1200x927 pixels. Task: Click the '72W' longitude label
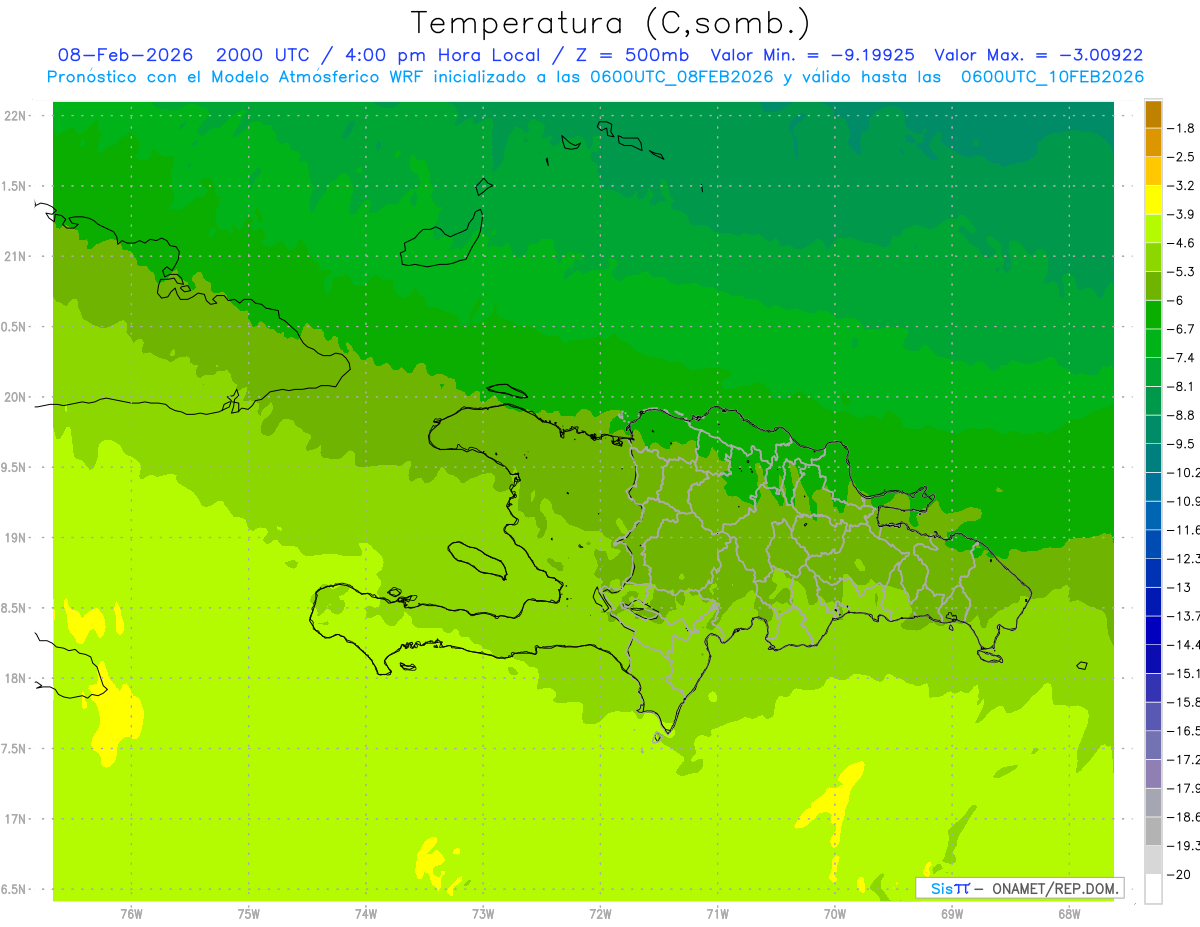pyautogui.click(x=600, y=914)
